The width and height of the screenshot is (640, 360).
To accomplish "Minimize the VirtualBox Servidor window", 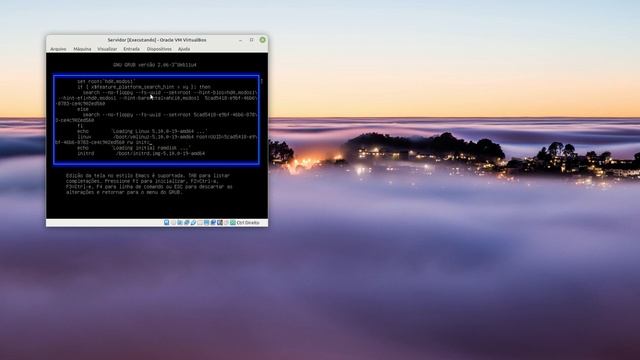I will [240, 40].
